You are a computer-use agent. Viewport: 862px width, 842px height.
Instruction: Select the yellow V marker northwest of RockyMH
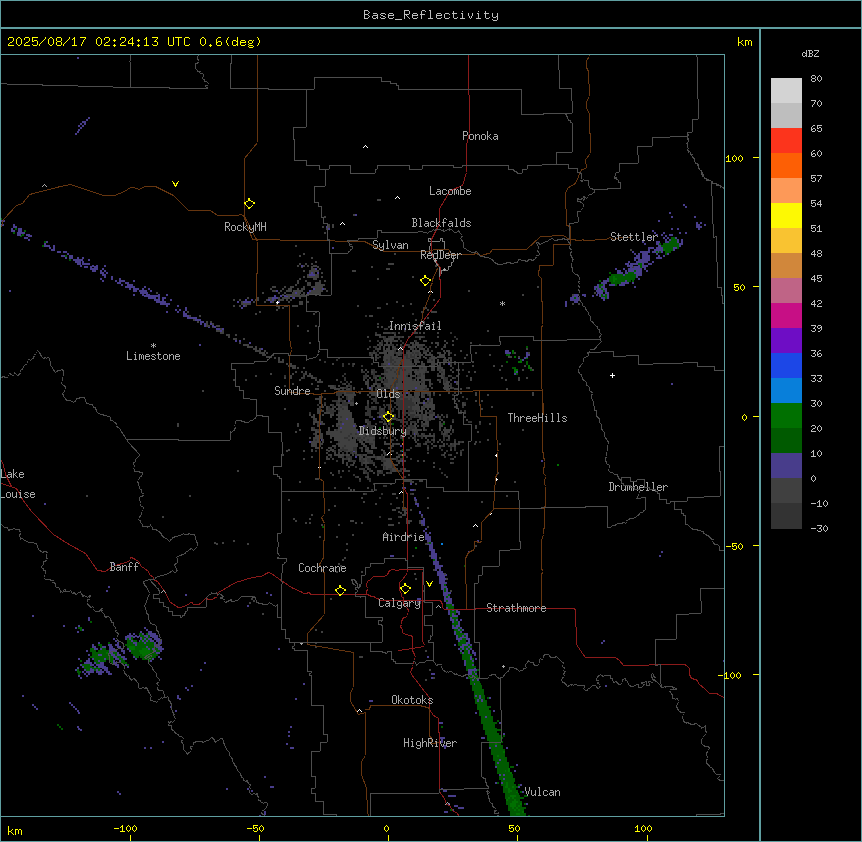(x=175, y=184)
